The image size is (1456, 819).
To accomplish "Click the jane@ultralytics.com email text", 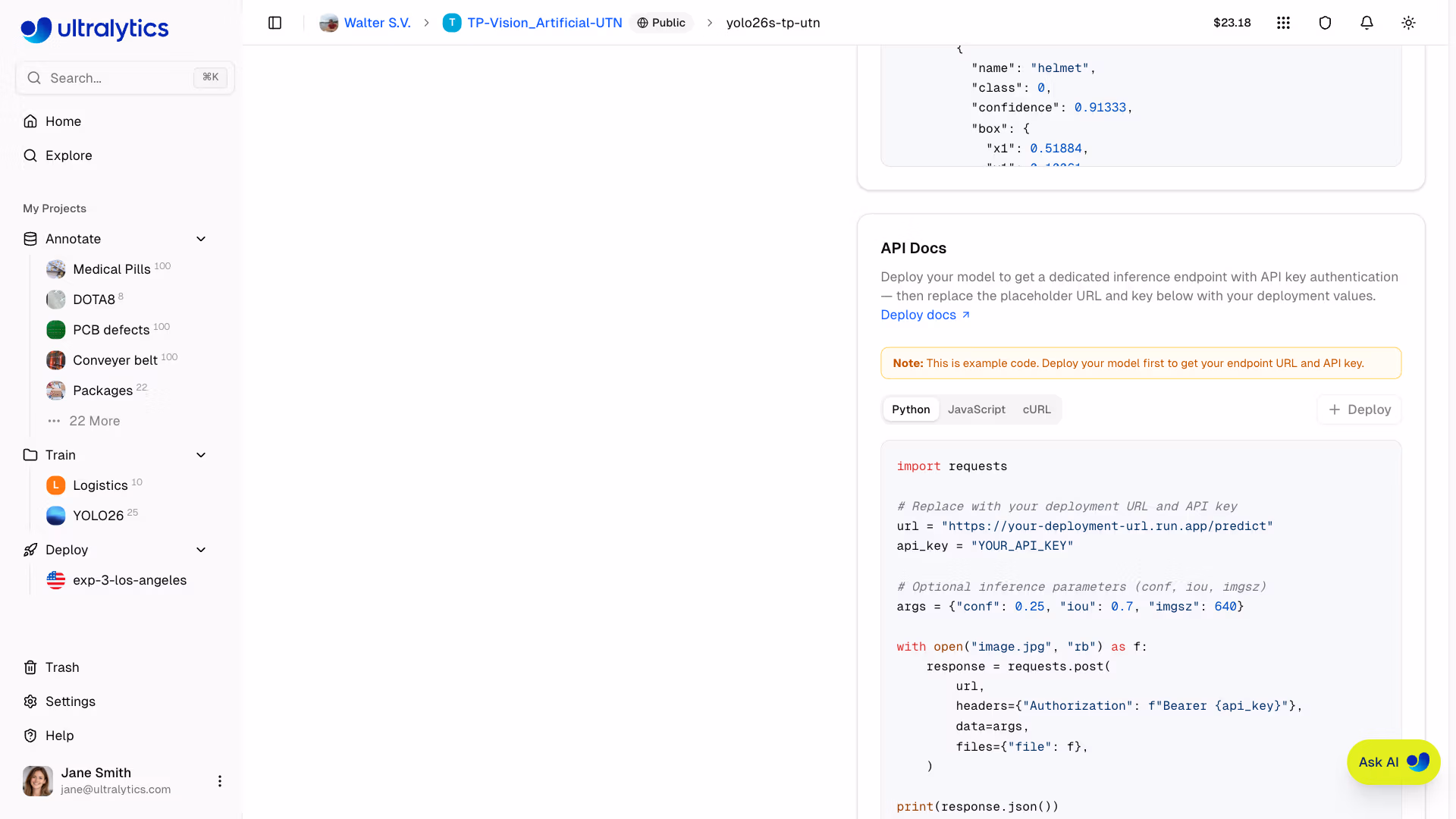I will (x=116, y=789).
